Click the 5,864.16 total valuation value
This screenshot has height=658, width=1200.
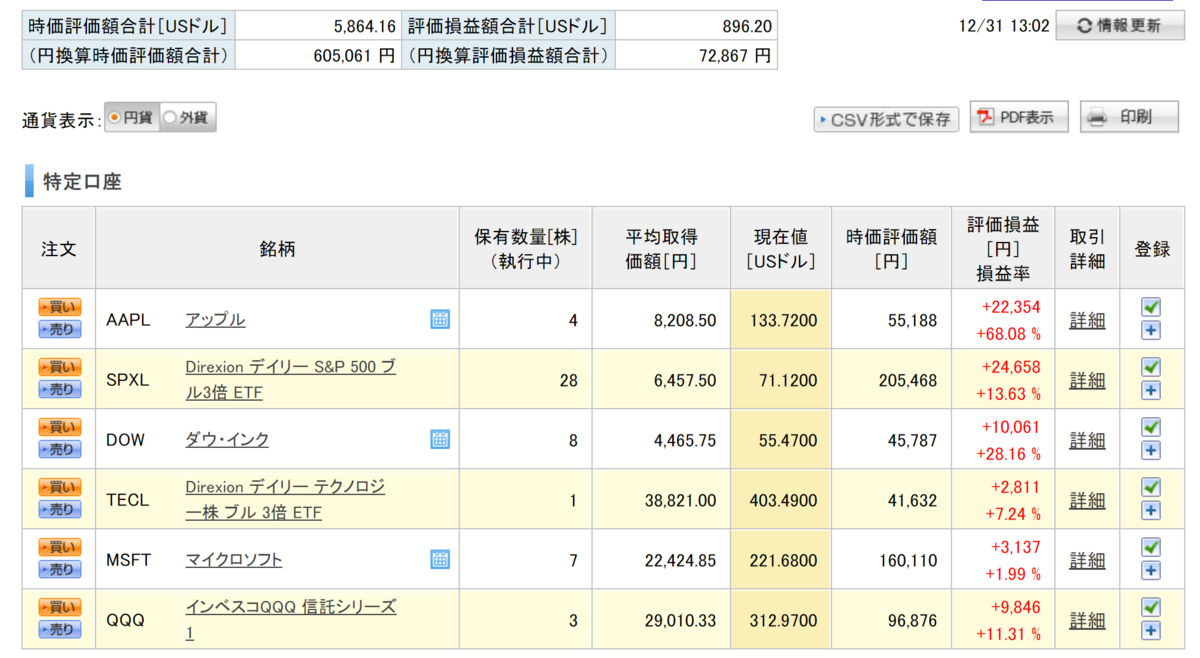pyautogui.click(x=365, y=26)
